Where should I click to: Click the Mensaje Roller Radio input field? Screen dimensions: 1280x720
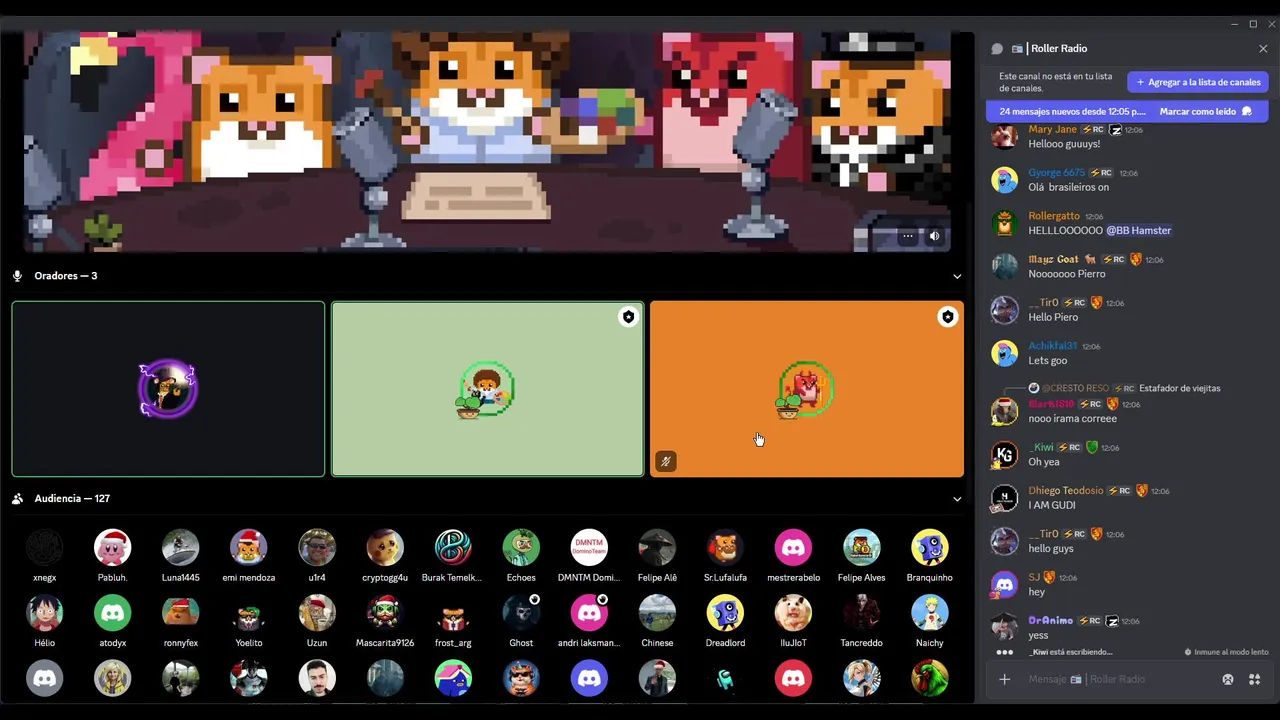(x=1120, y=679)
